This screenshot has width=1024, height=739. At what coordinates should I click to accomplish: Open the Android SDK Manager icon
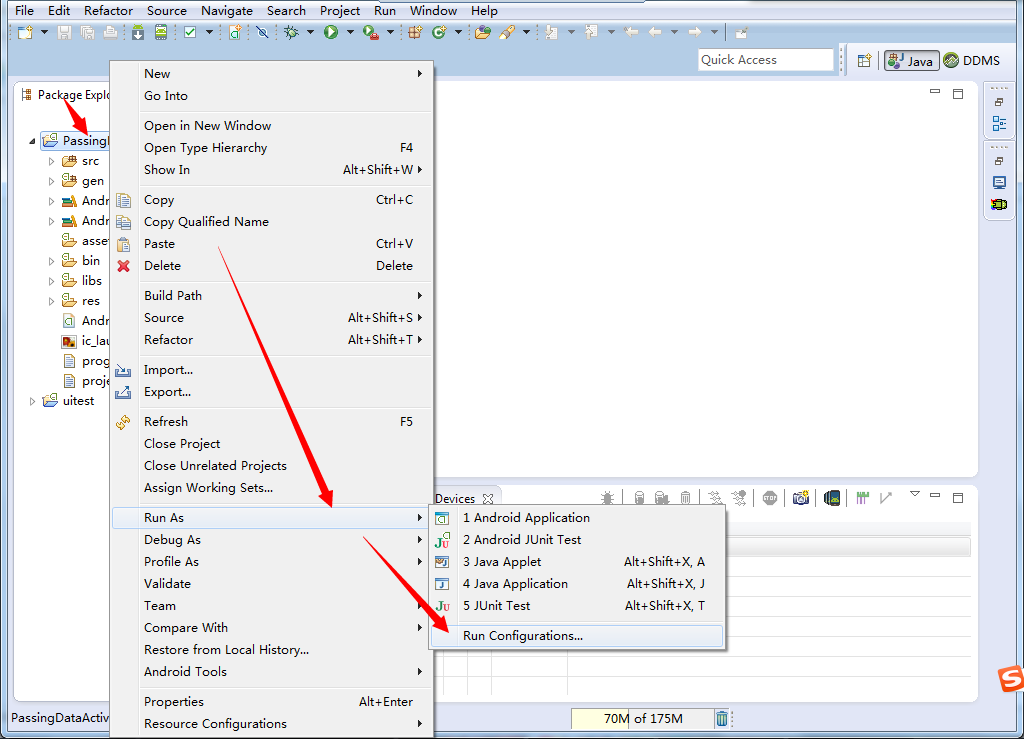pos(138,32)
